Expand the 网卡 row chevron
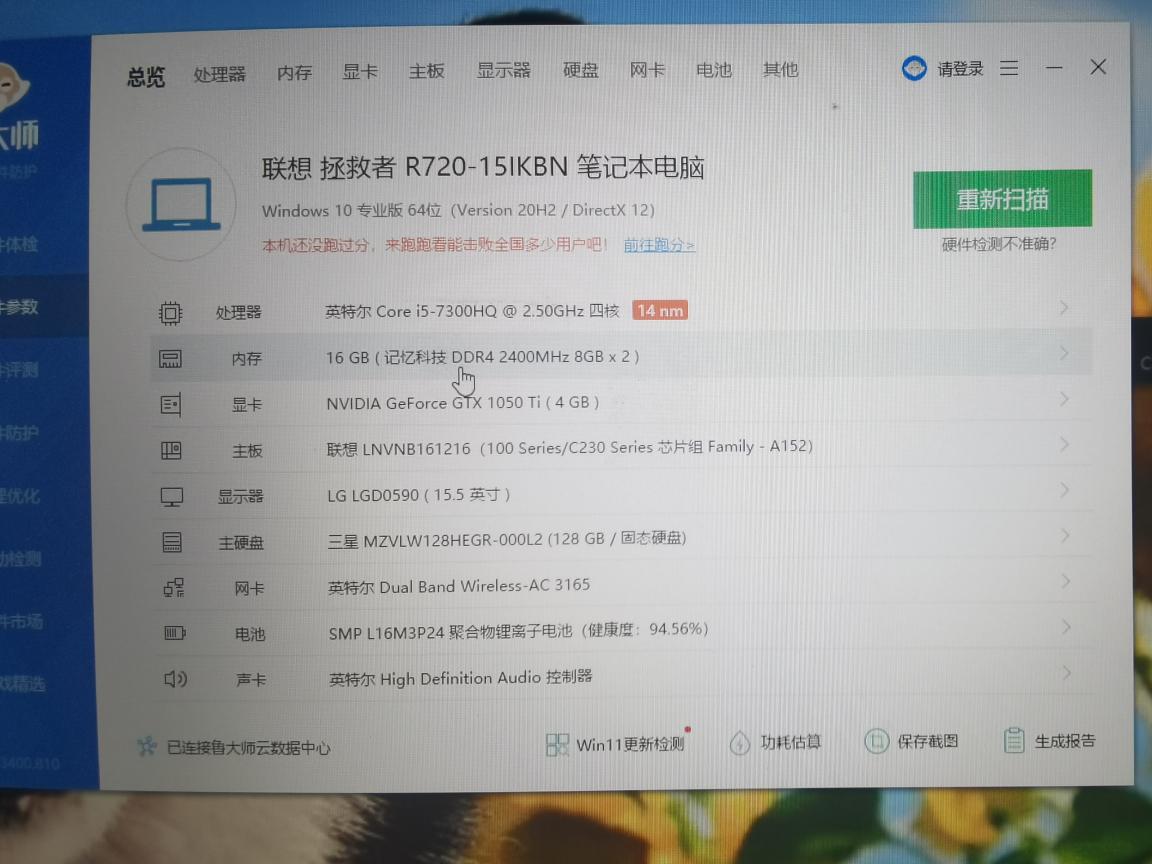 (x=1065, y=581)
